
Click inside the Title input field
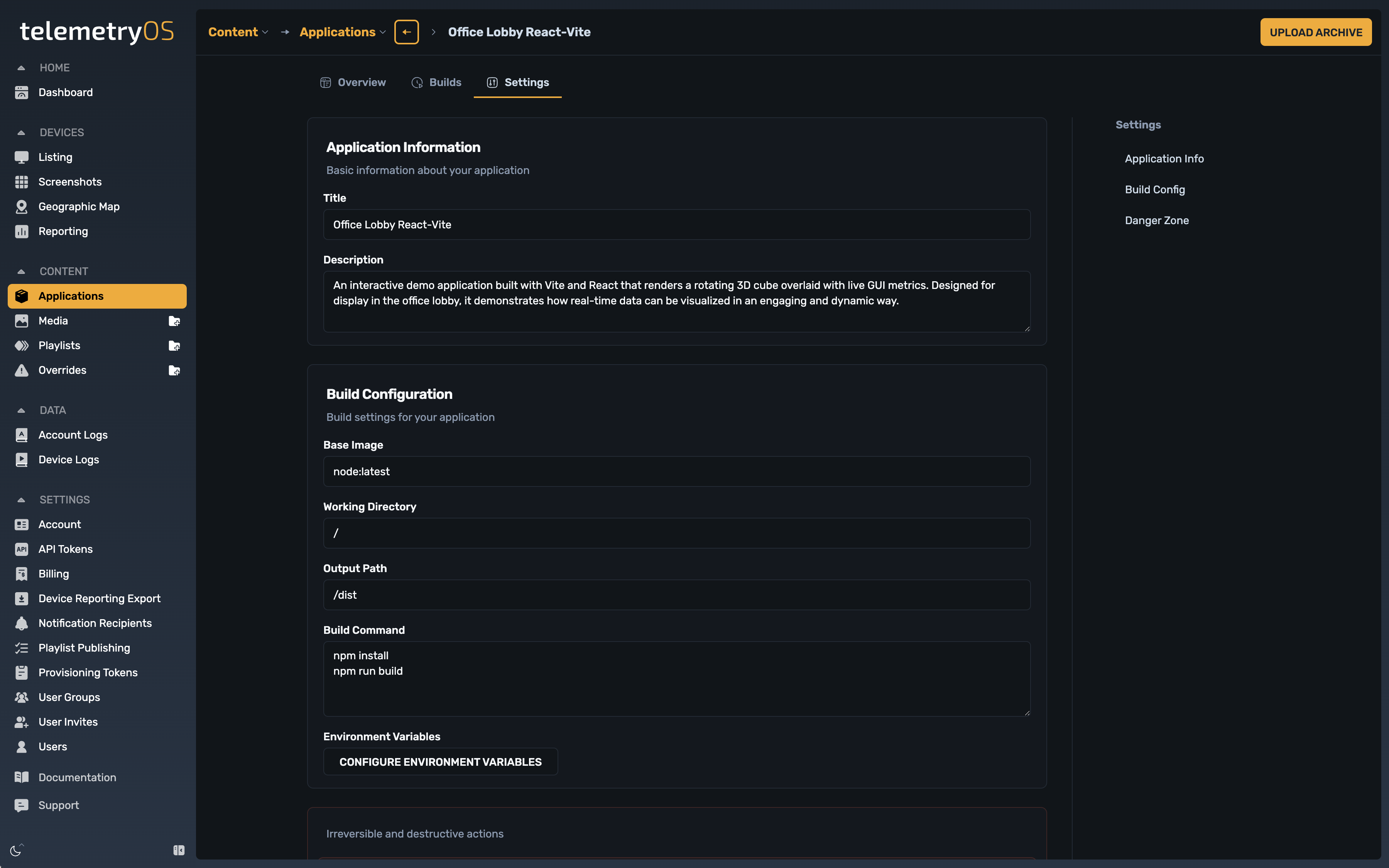pos(676,225)
